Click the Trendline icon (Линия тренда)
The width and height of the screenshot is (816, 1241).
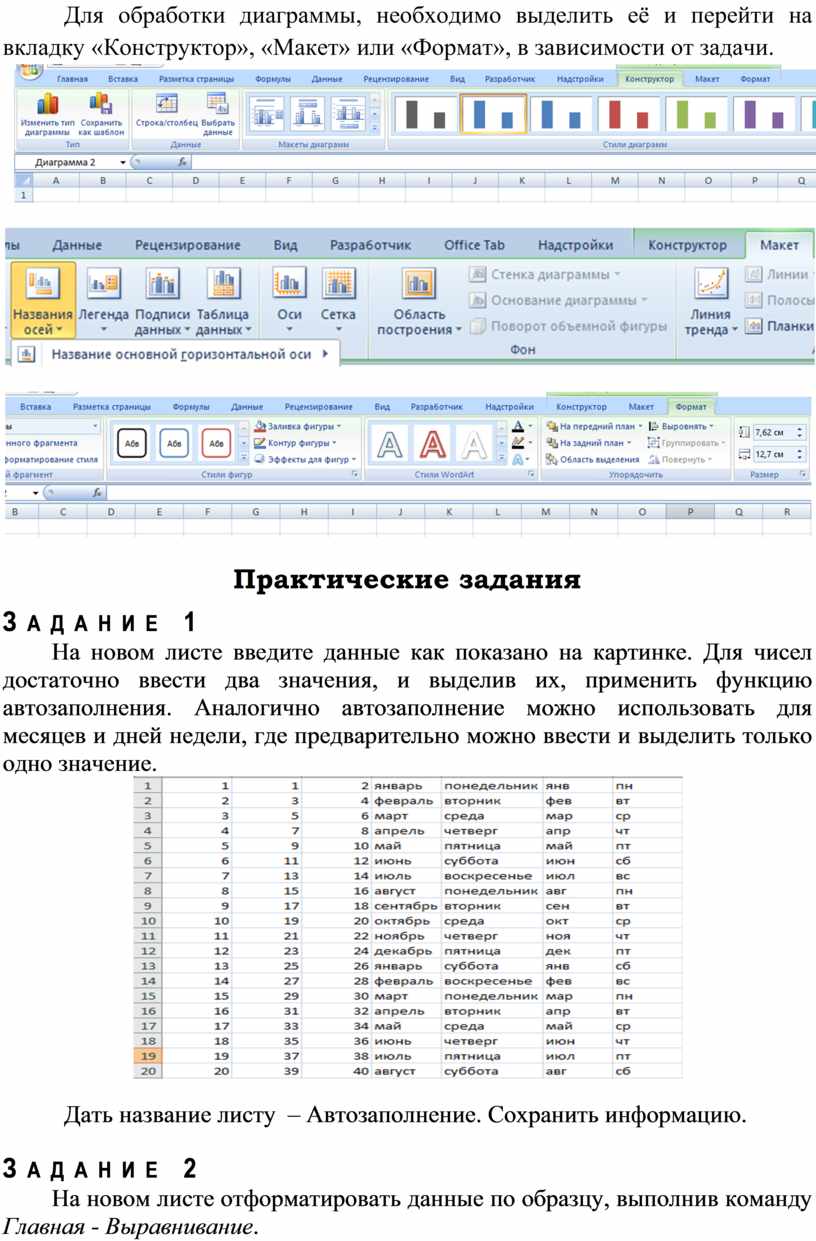point(711,300)
